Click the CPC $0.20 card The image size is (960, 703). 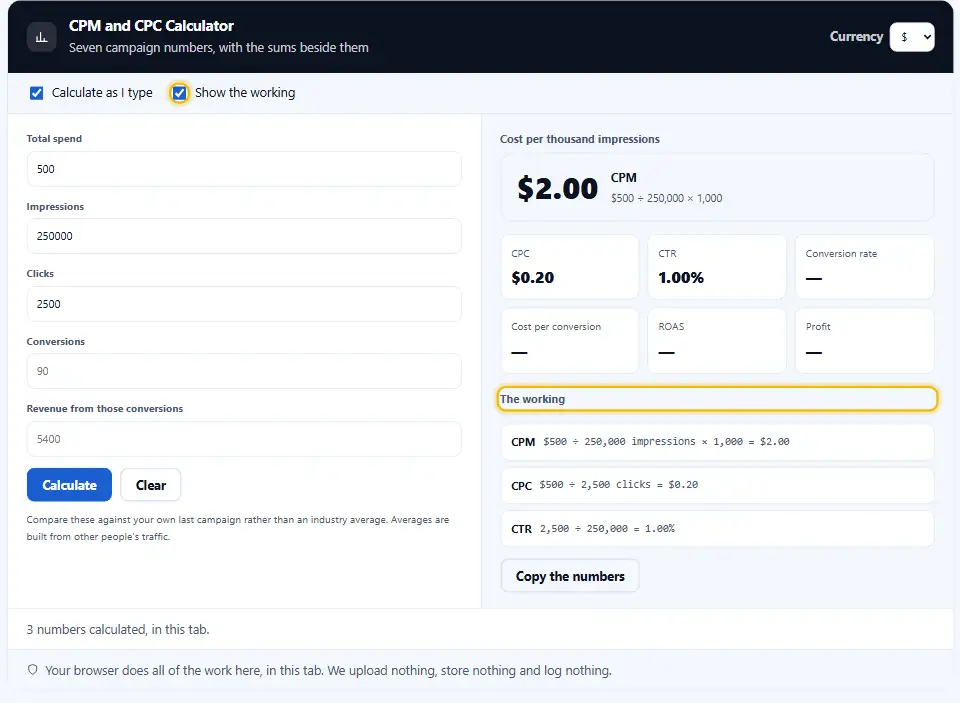[570, 267]
